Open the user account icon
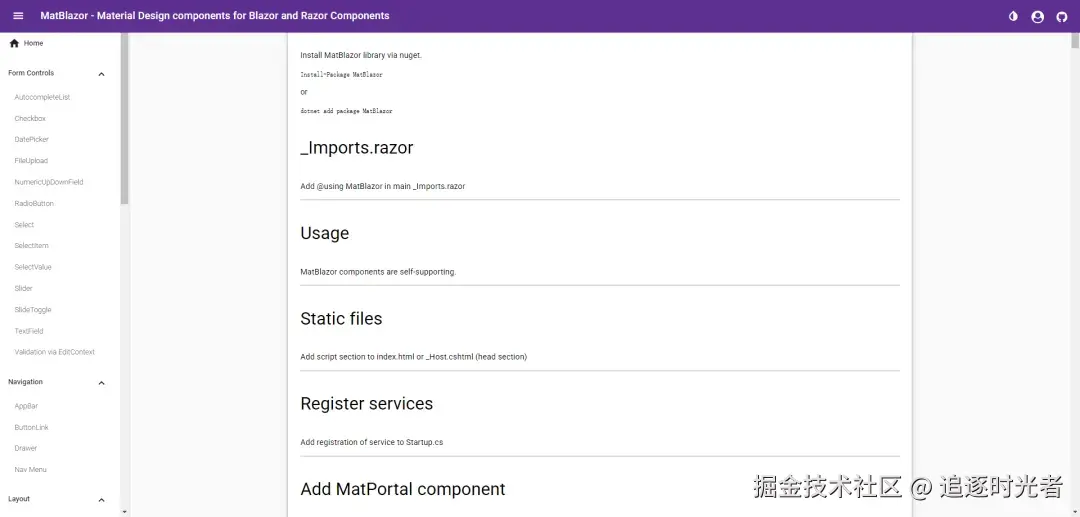Image resolution: width=1080 pixels, height=517 pixels. click(1037, 17)
